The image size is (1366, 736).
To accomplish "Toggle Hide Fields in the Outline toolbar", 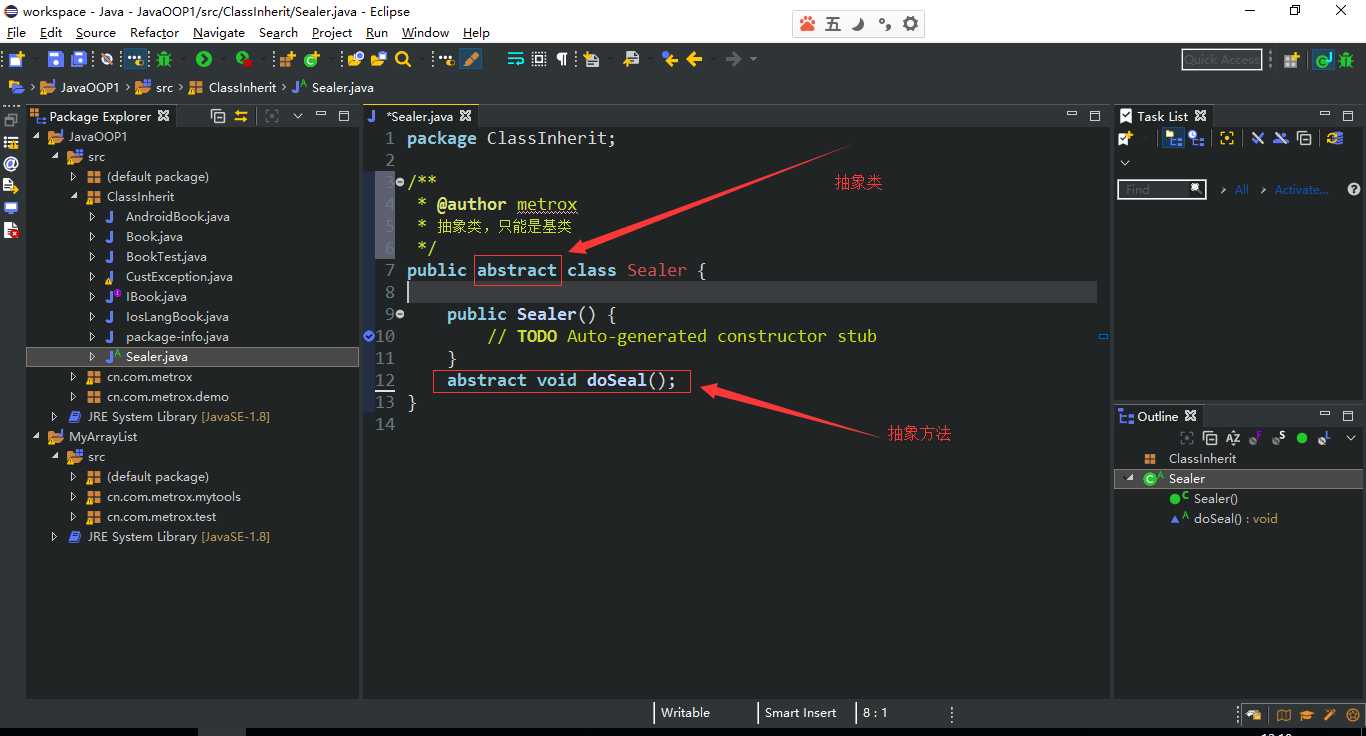I will coord(1256,438).
